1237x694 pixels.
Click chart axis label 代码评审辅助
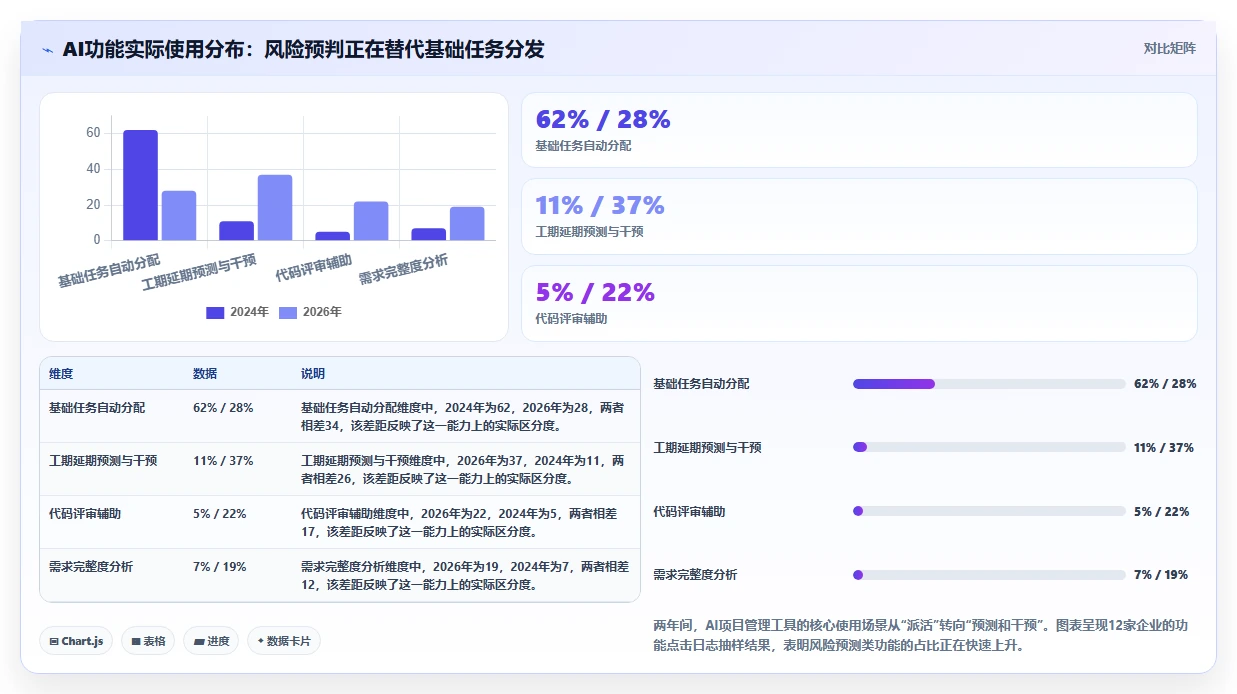[313, 268]
